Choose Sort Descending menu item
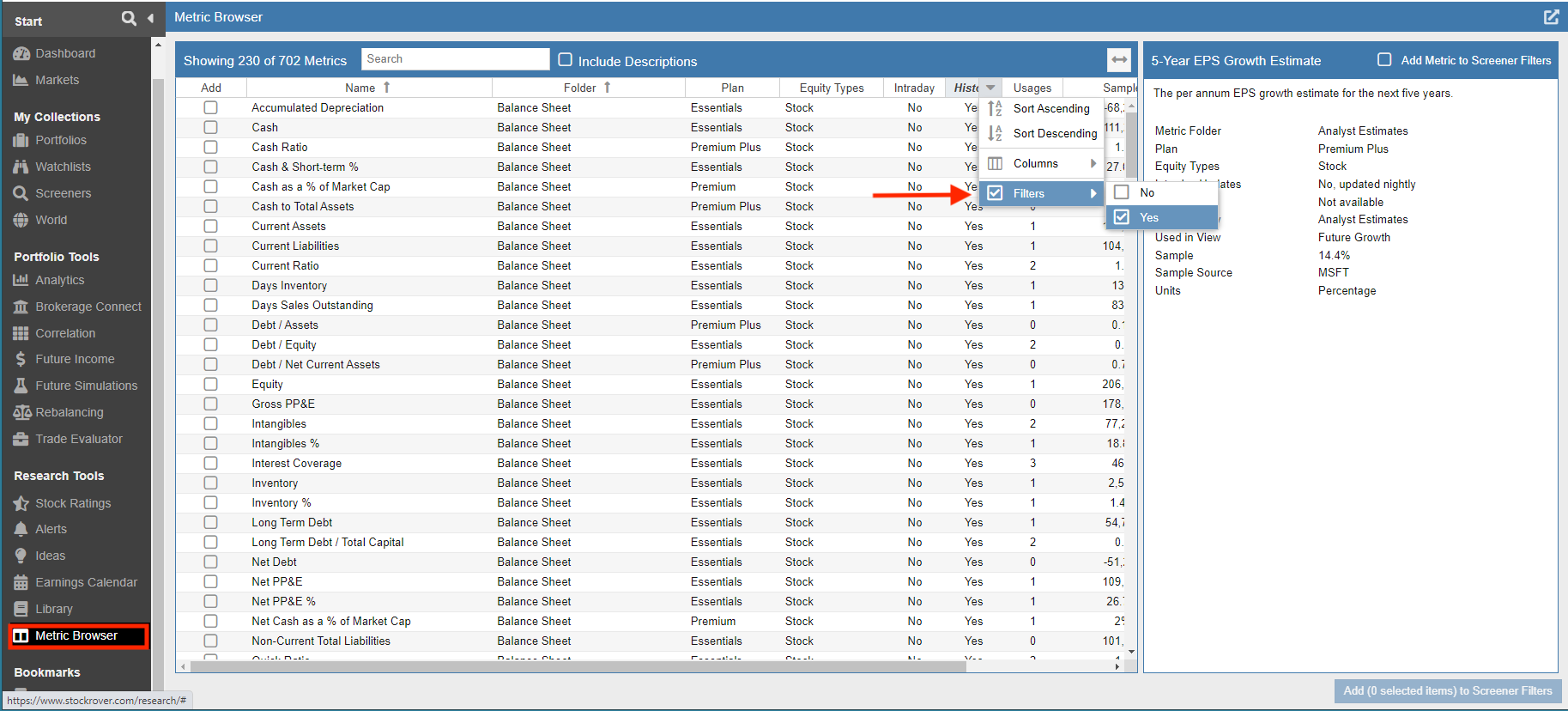Screen dimensions: 1568x711 (x=1042, y=133)
